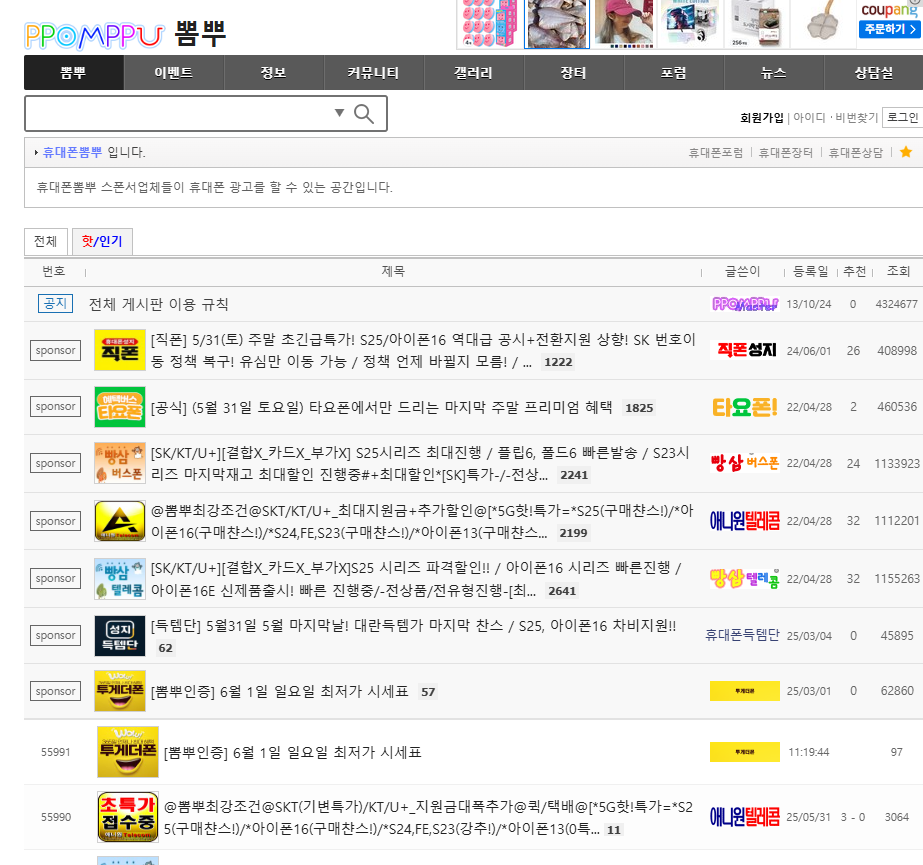923x865 pixels.
Task: Click the 타요폰 green sponsor thumbnail
Action: 120,406
